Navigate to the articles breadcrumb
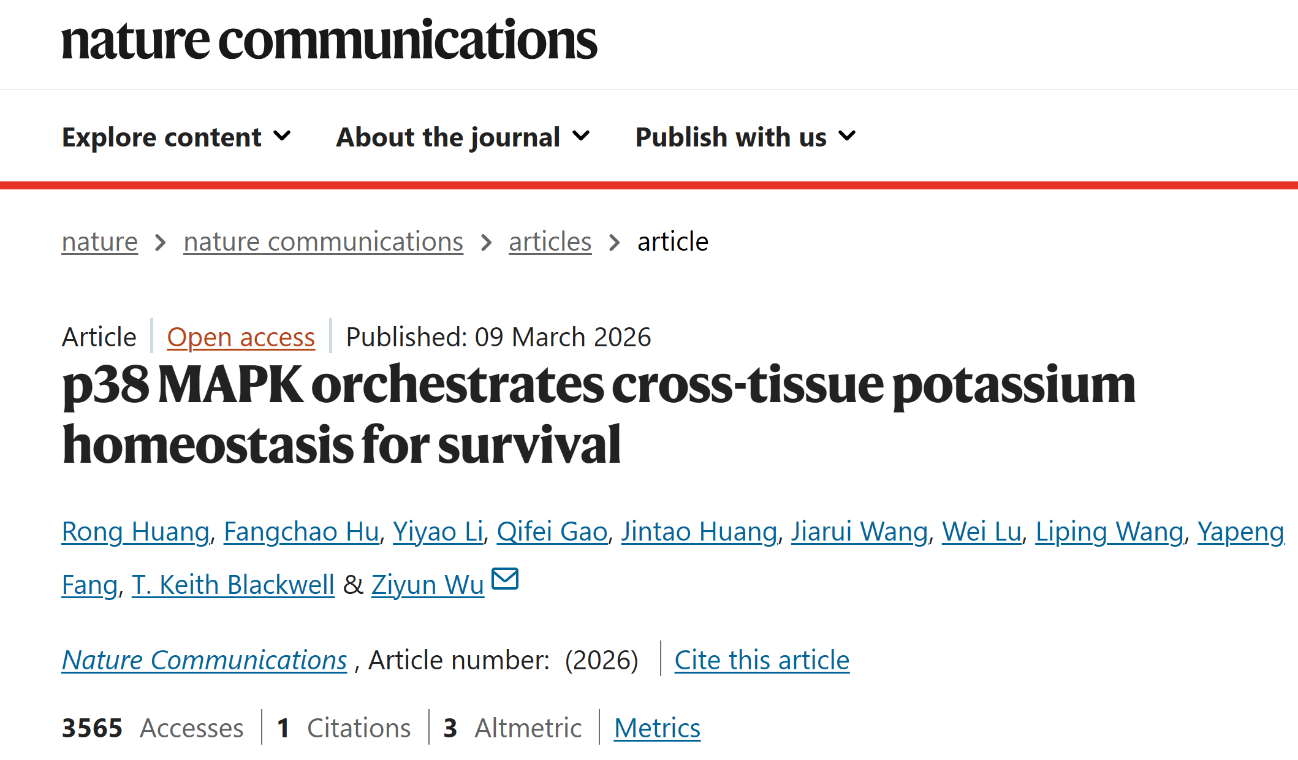1298x760 pixels. (550, 242)
